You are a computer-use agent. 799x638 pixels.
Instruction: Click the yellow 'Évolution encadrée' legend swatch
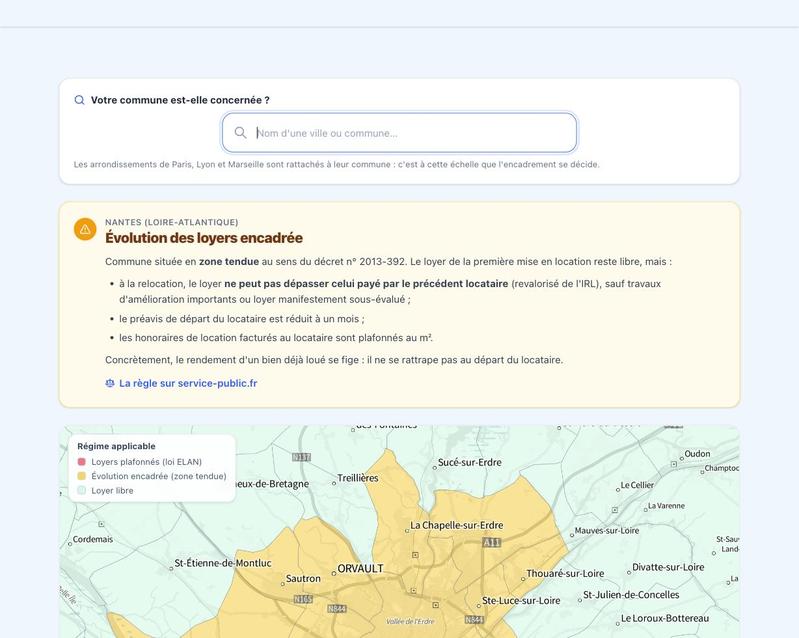pyautogui.click(x=82, y=476)
